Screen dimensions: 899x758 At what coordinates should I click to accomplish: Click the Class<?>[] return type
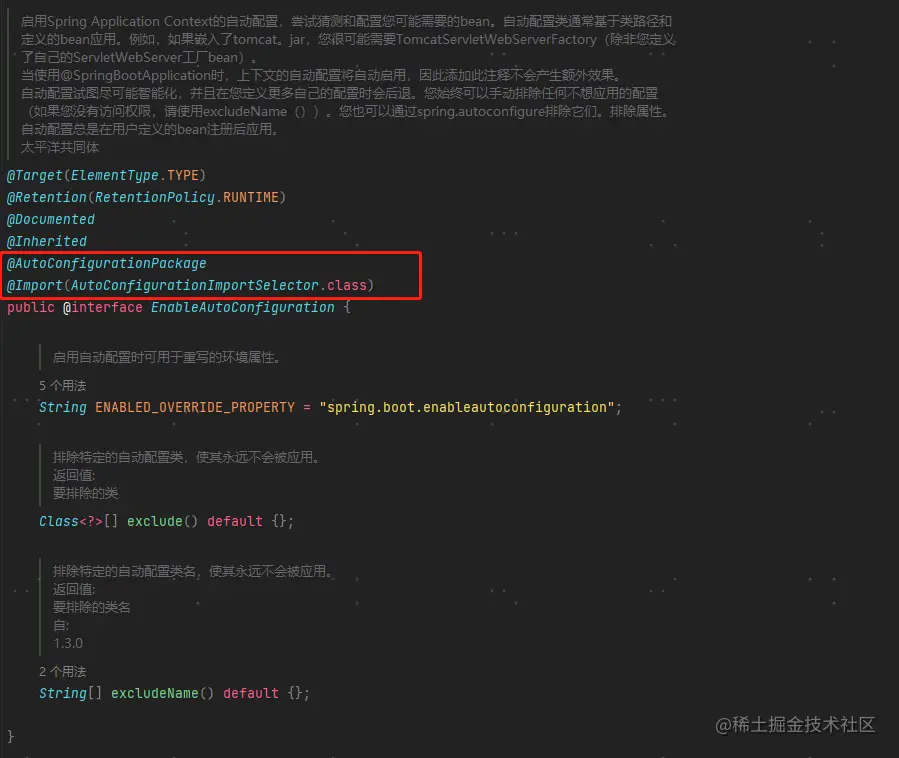[x=79, y=522]
